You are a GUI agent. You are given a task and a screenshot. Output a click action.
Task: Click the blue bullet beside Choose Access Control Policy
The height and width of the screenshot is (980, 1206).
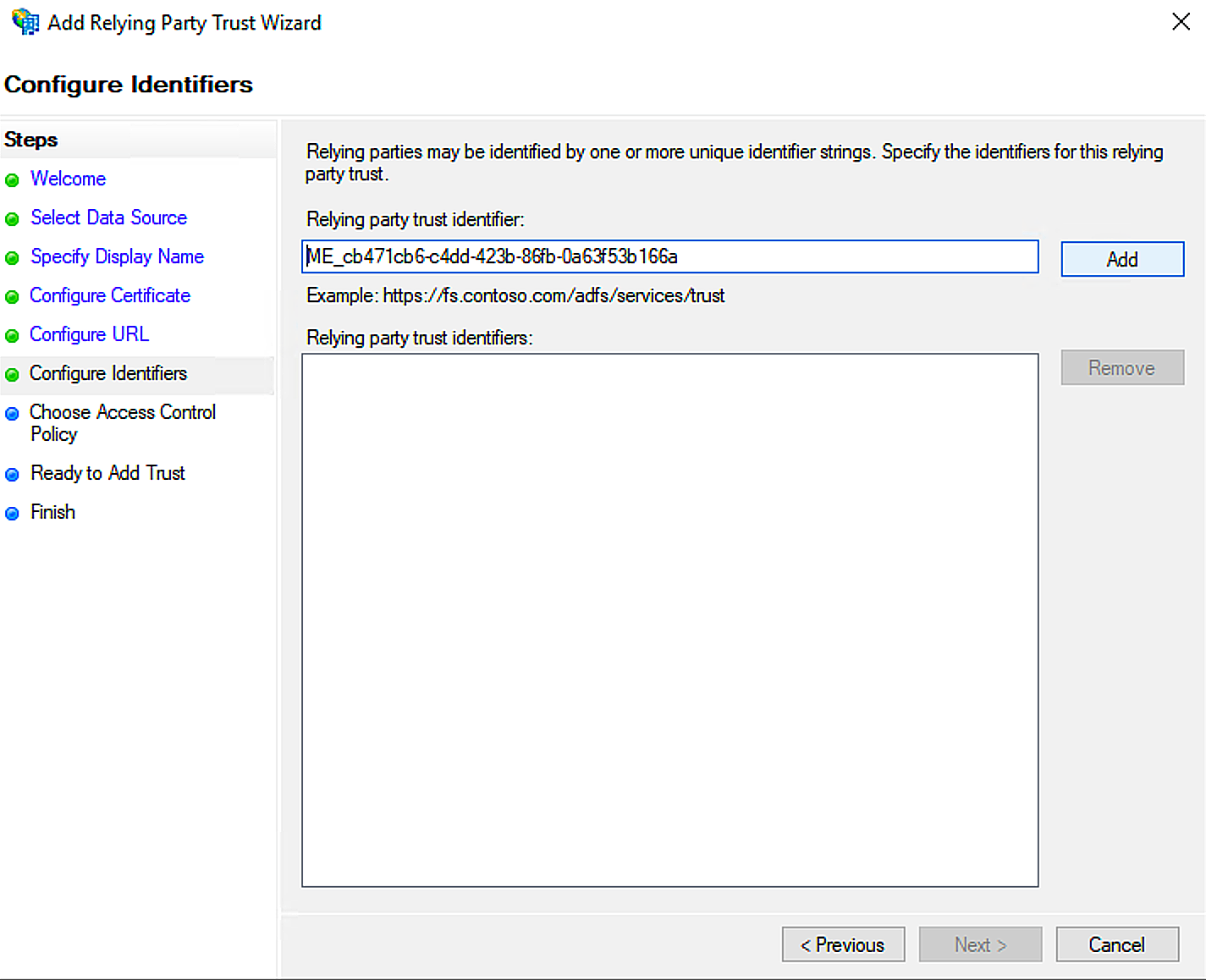tap(12, 414)
